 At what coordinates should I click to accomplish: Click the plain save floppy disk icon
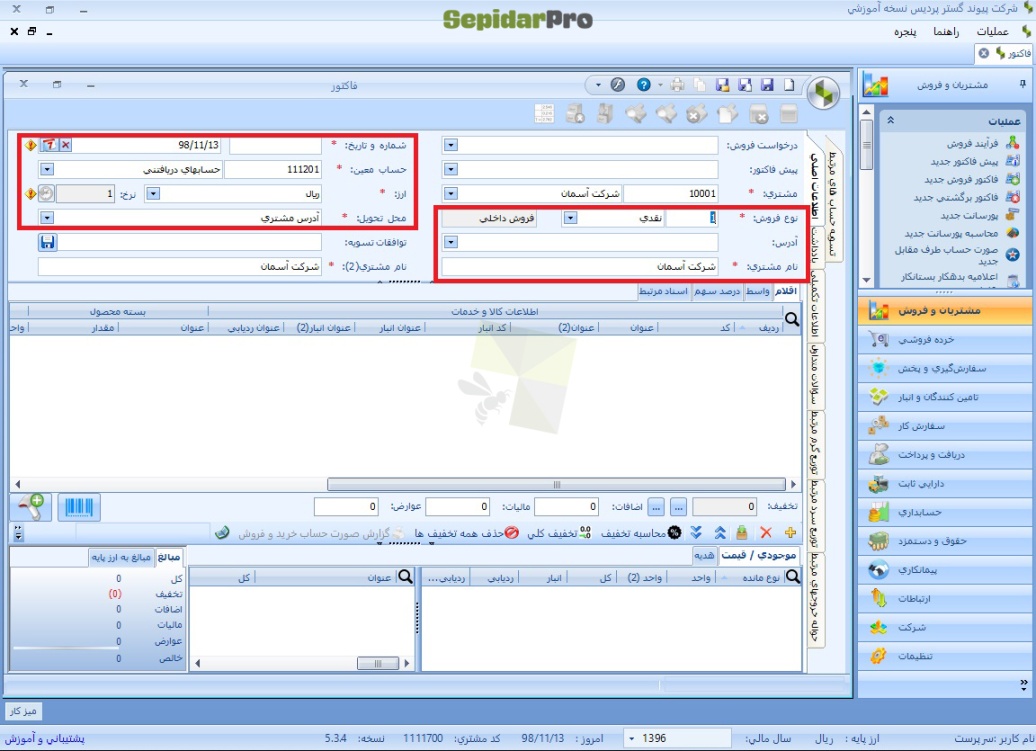(767, 85)
